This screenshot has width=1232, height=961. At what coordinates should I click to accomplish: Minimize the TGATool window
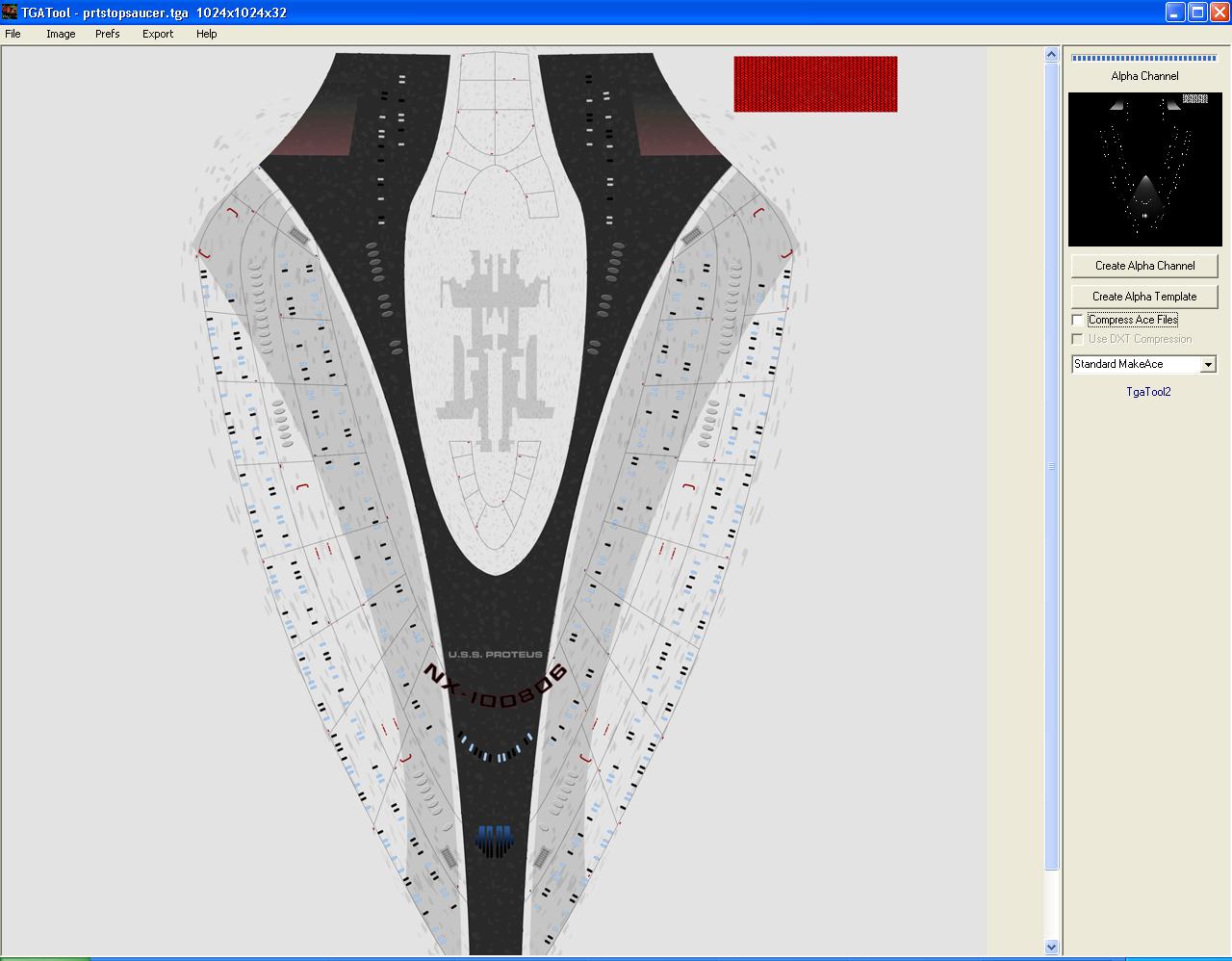coord(1175,13)
